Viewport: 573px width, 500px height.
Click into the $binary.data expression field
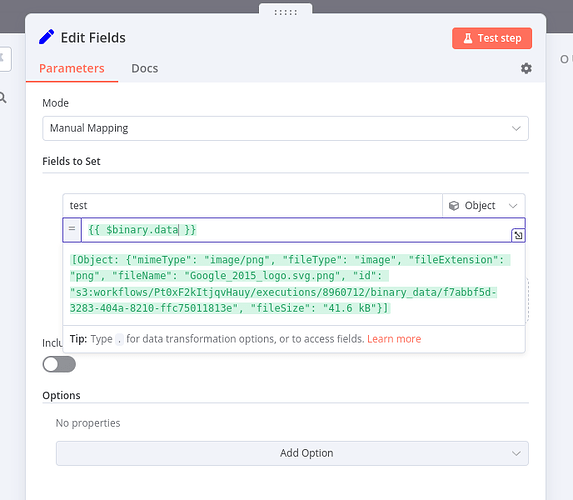point(296,230)
